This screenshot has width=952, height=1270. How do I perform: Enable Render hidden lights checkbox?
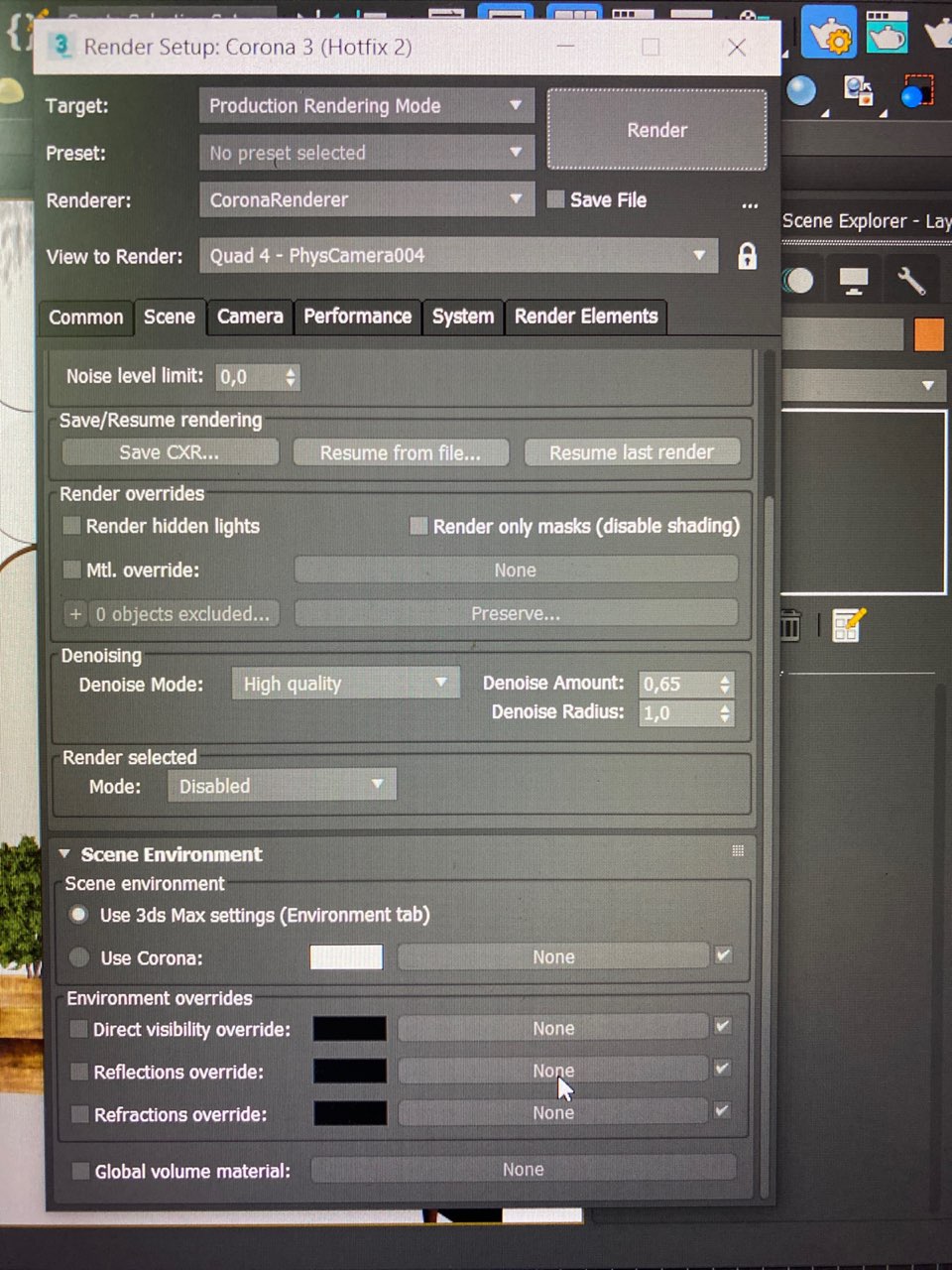point(71,525)
